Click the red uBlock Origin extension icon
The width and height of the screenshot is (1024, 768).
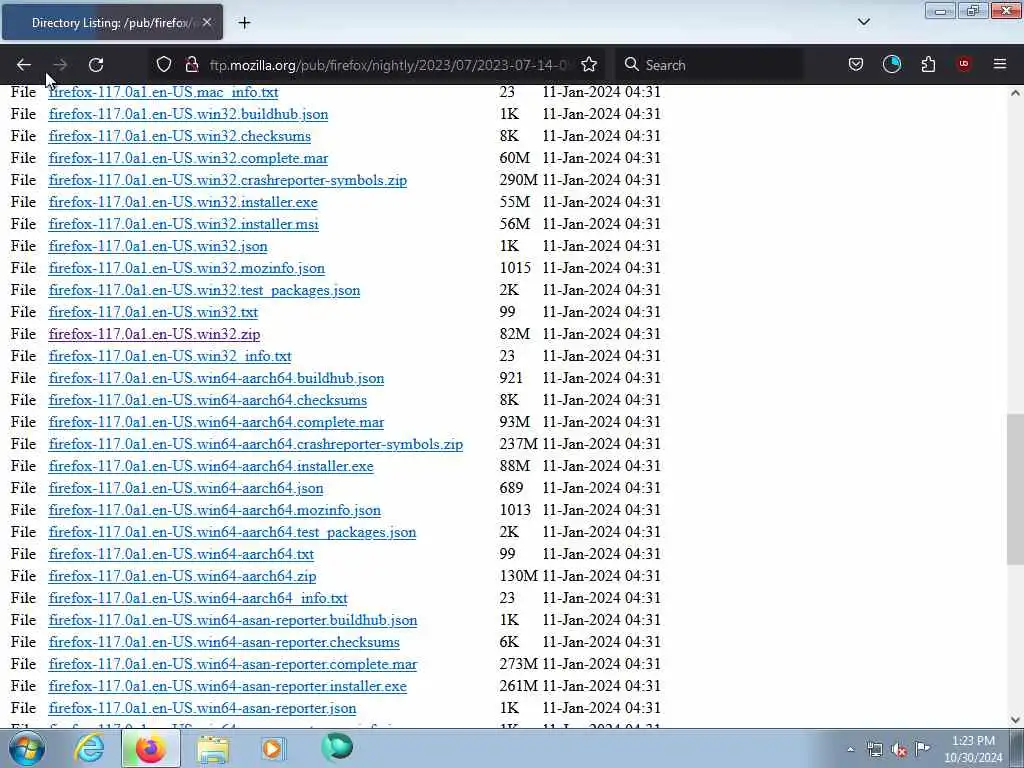tap(964, 64)
